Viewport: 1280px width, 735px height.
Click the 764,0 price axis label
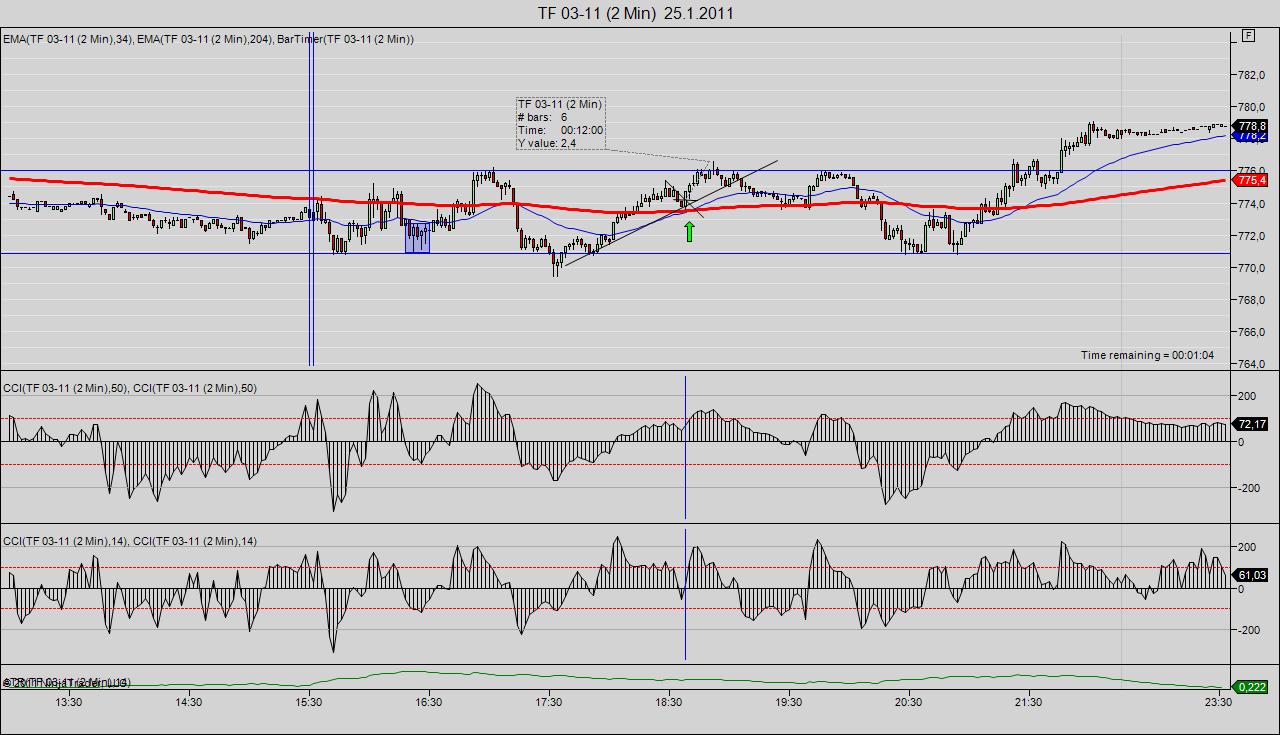tap(1251, 364)
